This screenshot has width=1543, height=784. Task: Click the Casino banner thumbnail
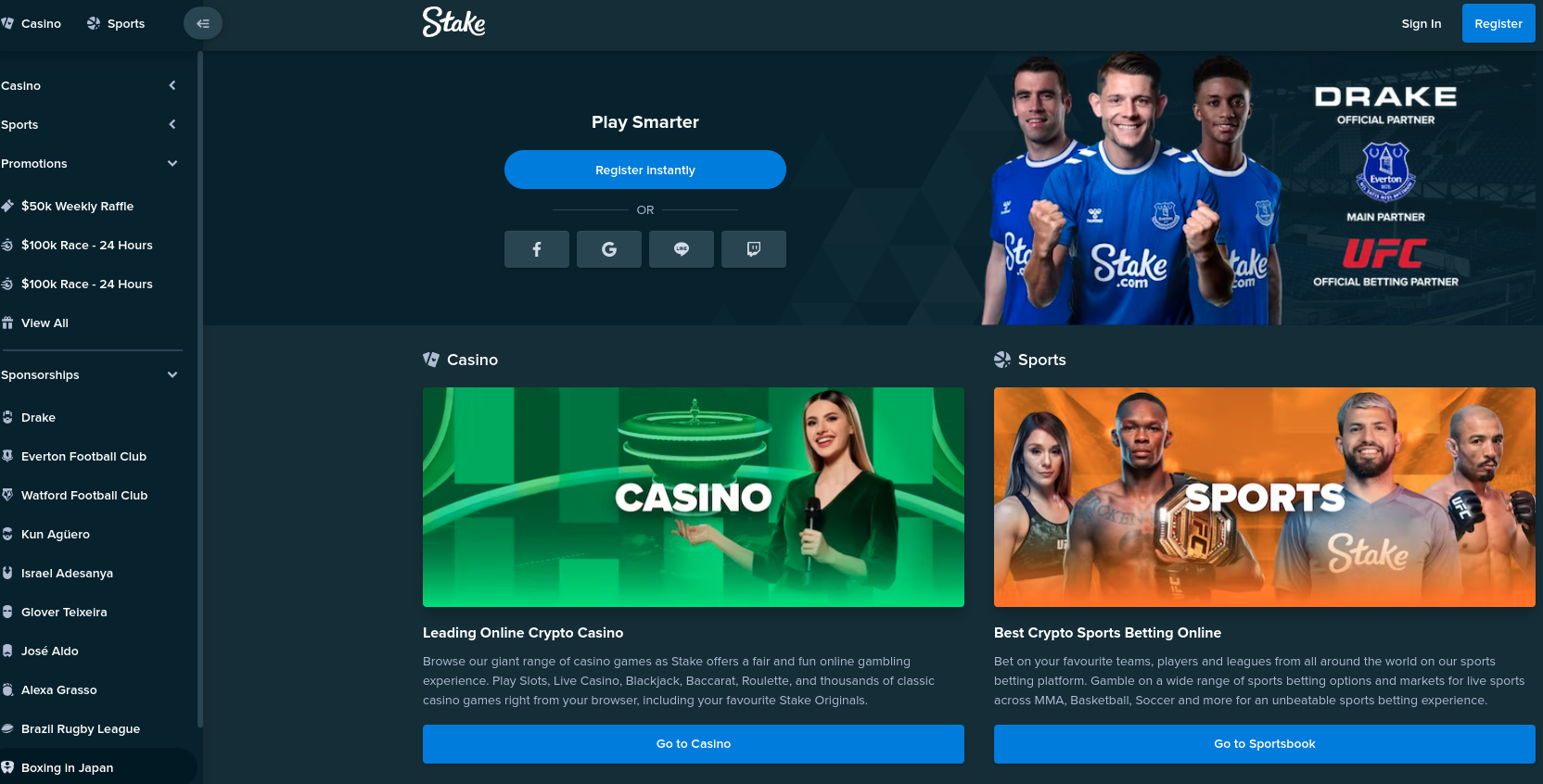click(x=694, y=497)
